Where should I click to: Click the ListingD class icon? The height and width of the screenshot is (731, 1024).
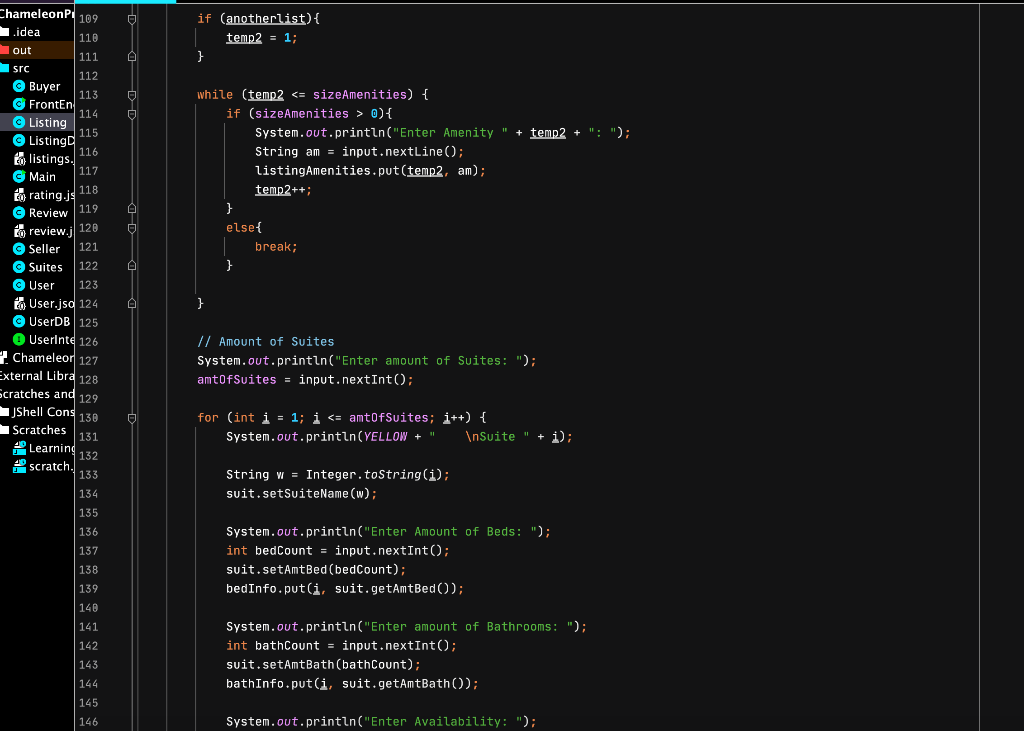19,140
